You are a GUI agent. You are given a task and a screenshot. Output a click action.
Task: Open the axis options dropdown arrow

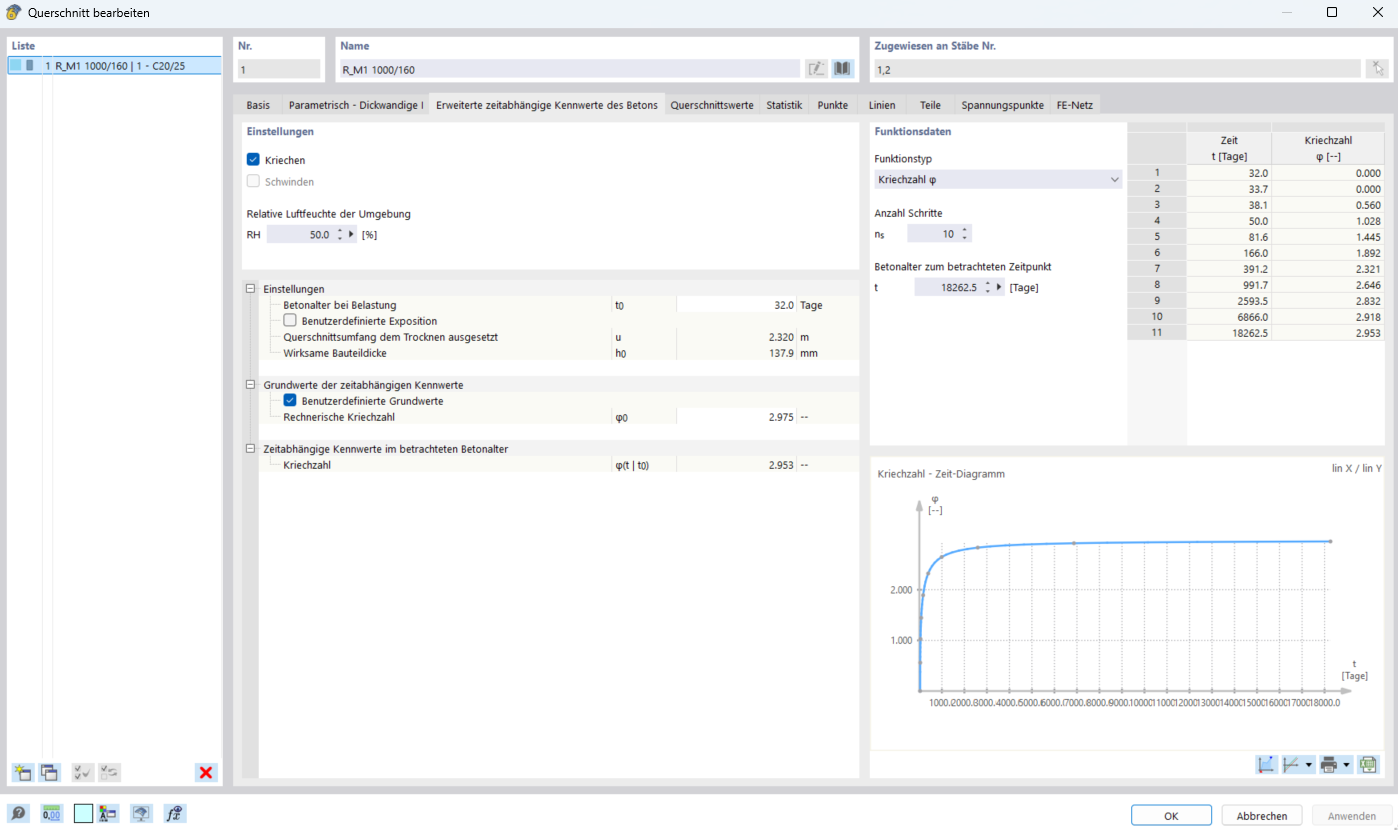[1310, 765]
